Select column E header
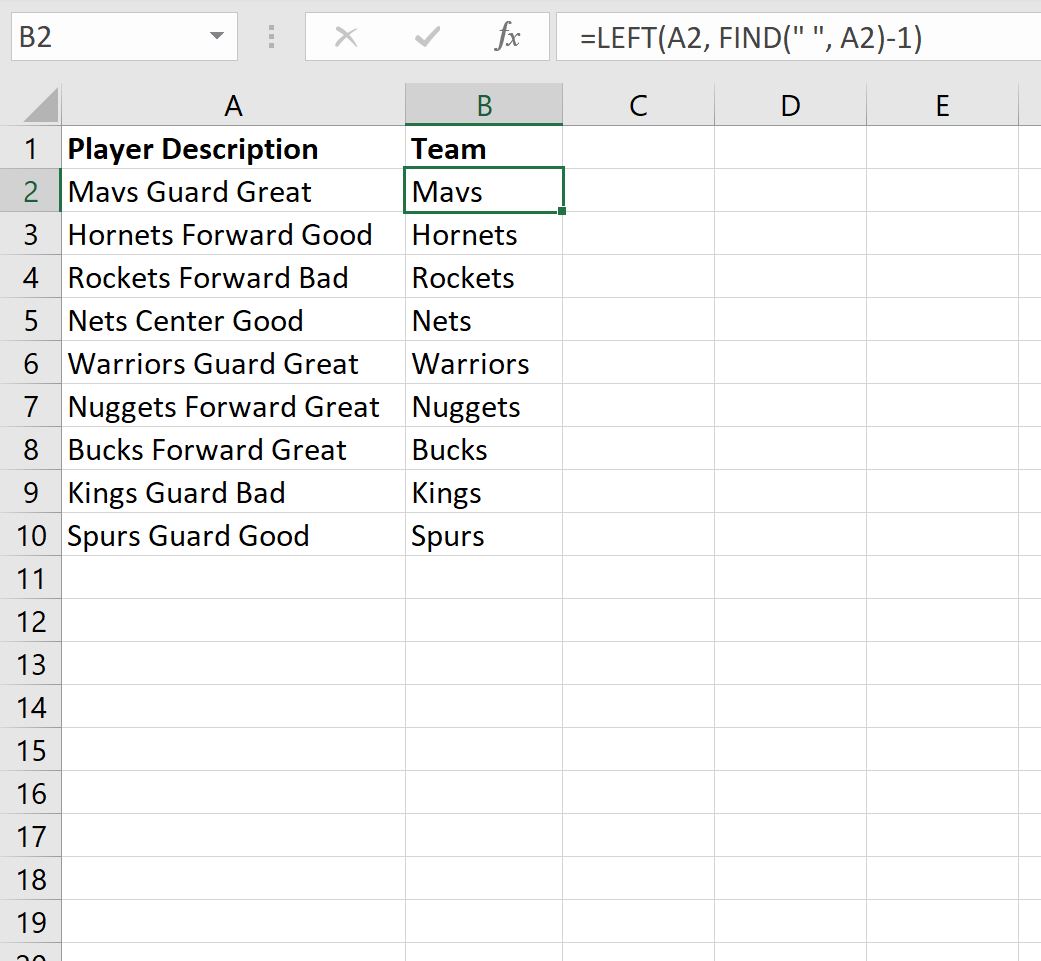The width and height of the screenshot is (1041, 961). [941, 104]
